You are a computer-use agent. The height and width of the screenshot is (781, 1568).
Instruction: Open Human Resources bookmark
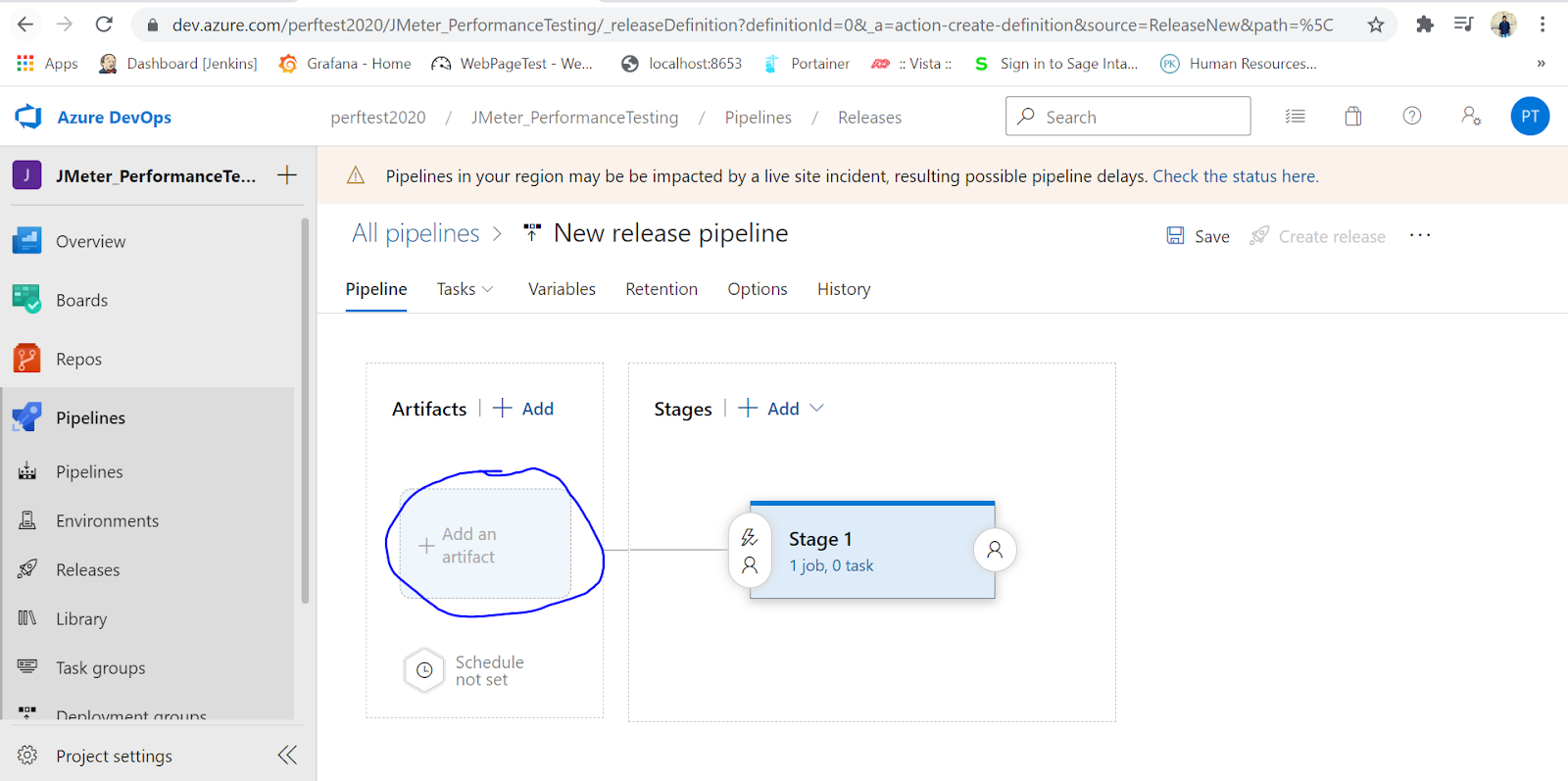pyautogui.click(x=1239, y=64)
